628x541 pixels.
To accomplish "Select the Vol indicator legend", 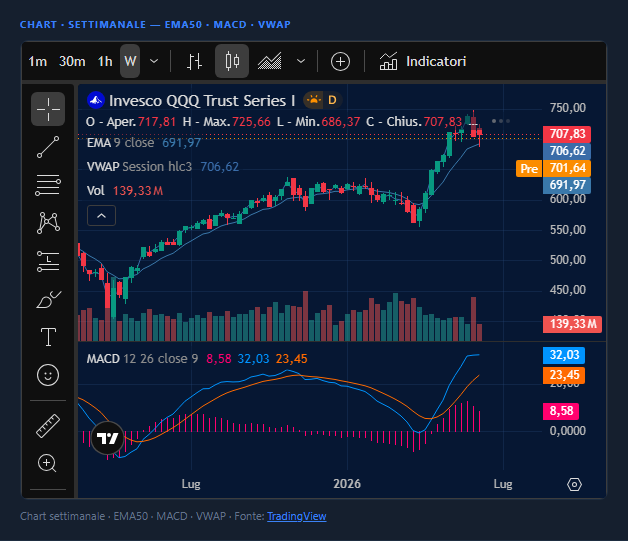I will click(96, 191).
